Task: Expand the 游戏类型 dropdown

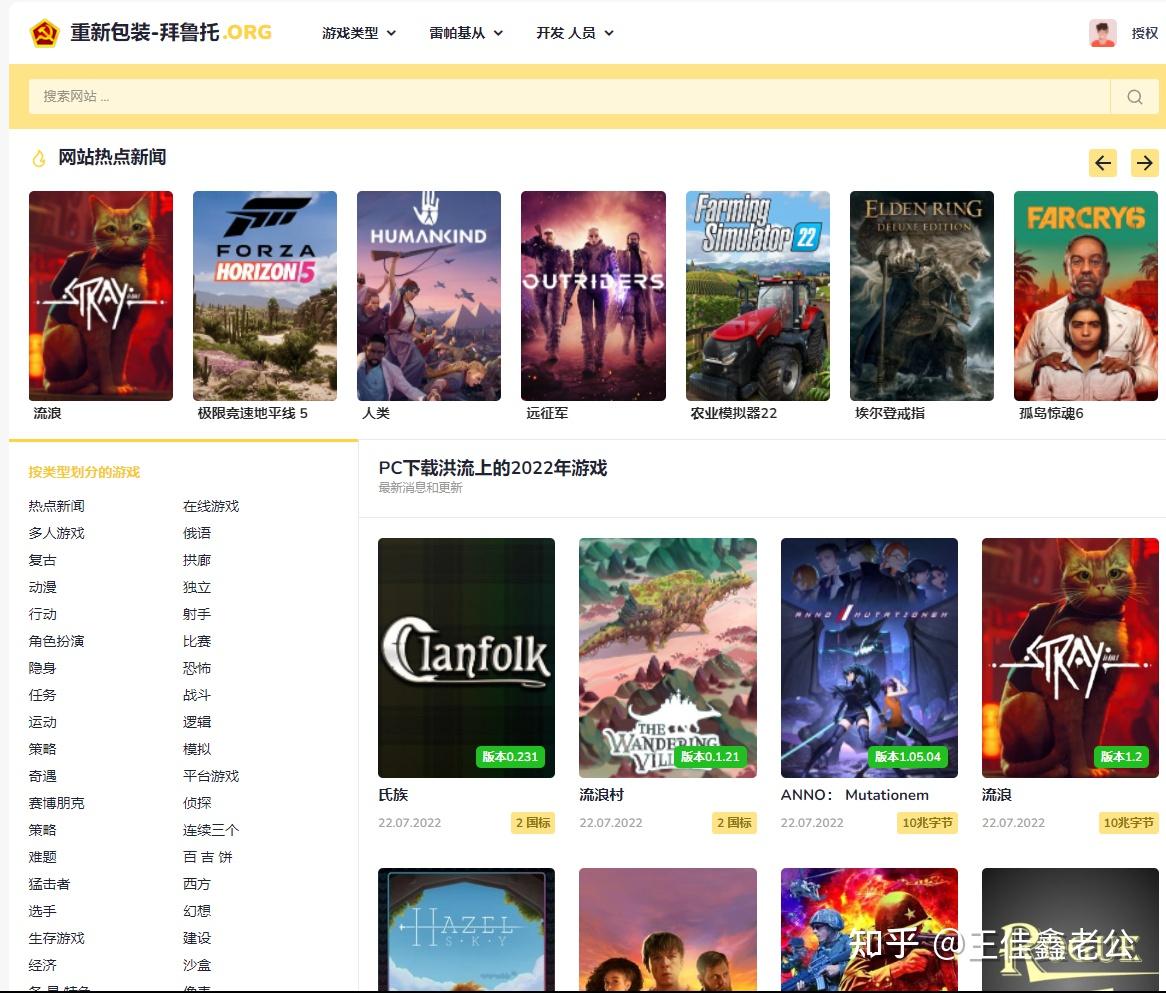Action: [x=358, y=32]
